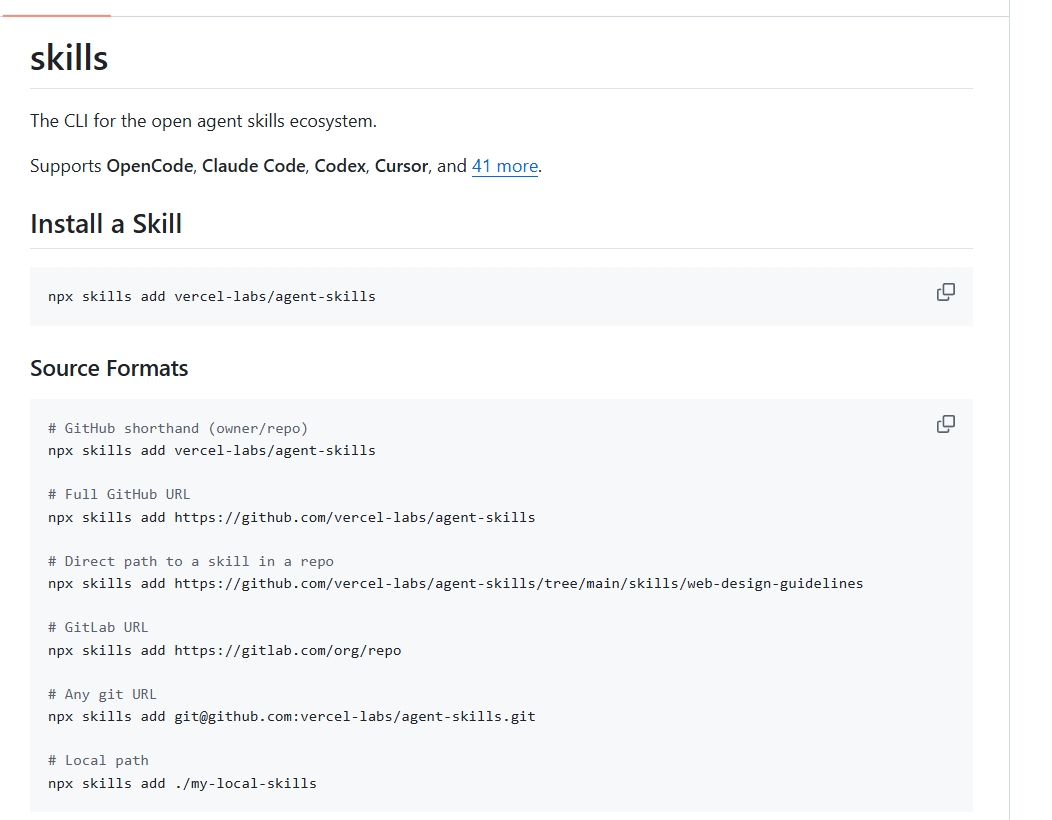Click the "Source Formats" heading

(x=109, y=368)
